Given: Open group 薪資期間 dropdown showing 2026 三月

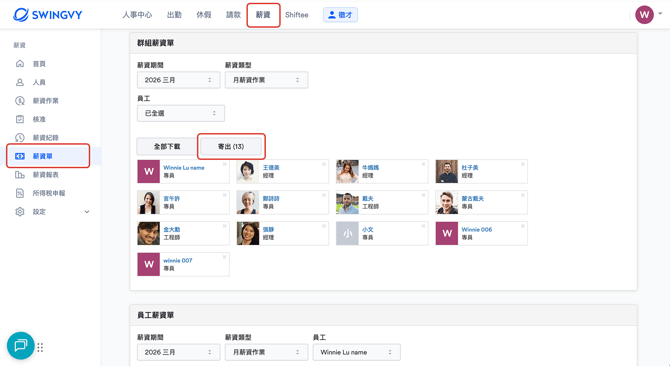Looking at the screenshot, I should (179, 80).
